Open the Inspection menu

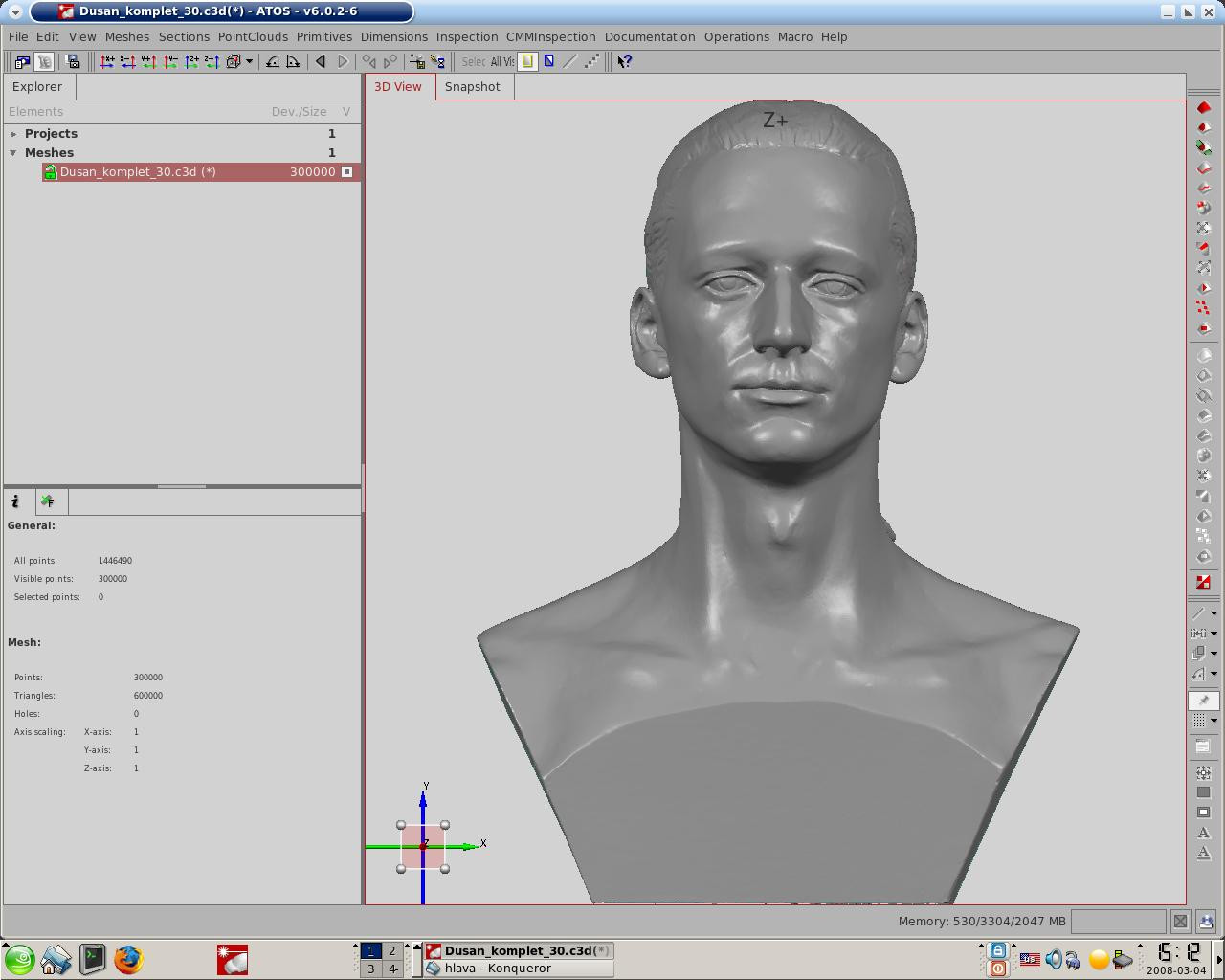point(466,36)
